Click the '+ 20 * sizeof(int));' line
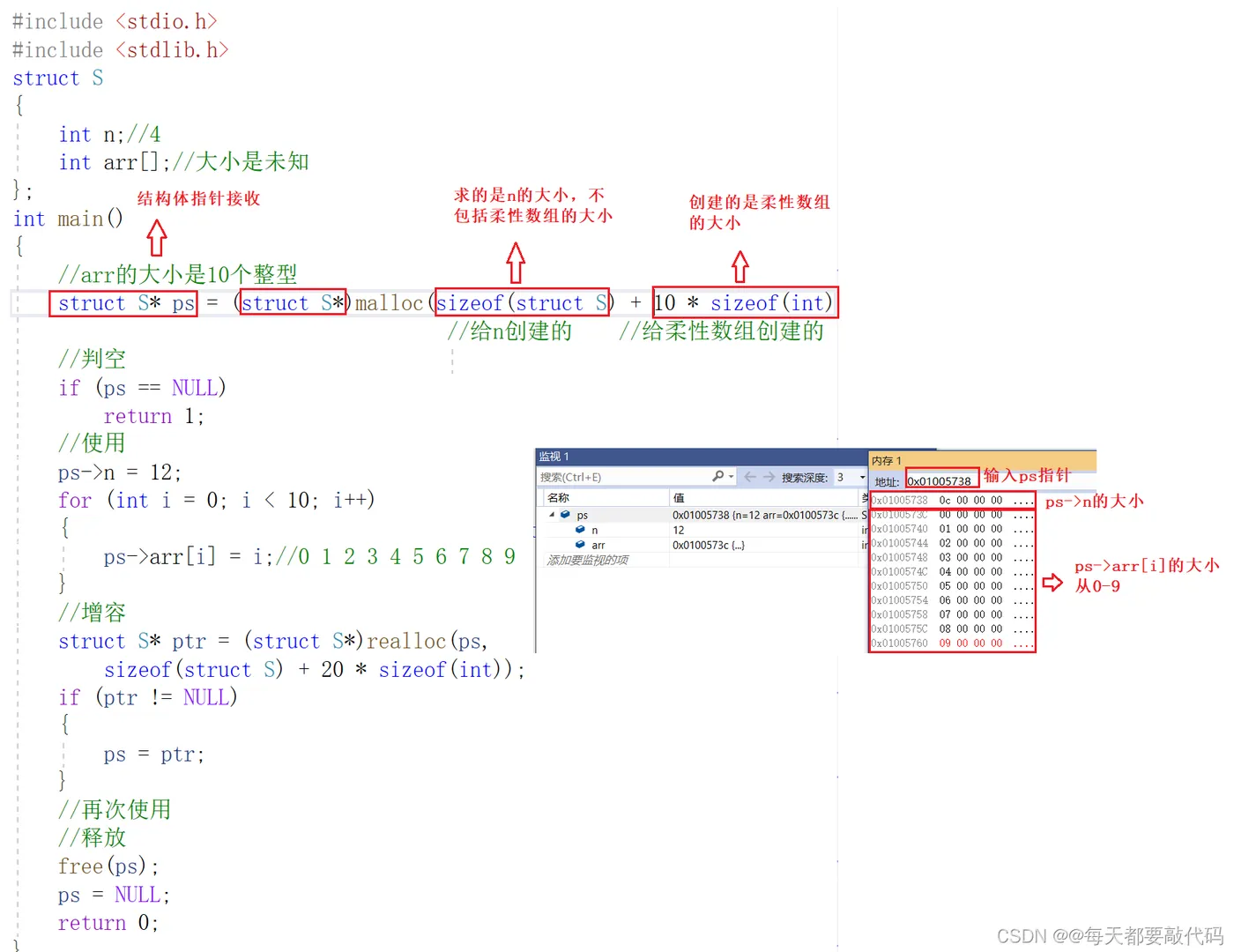Screen dimensions: 1234x952 coord(315,670)
